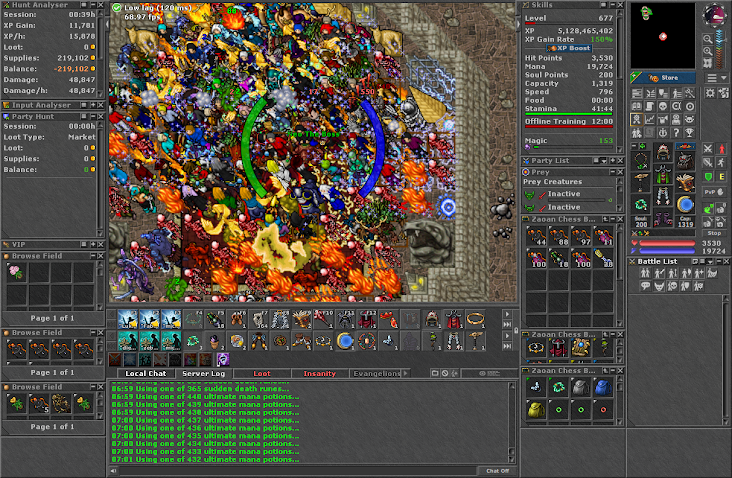732x478 pixels.
Task: Toggle the first battle list filter icon
Action: [x=646, y=273]
